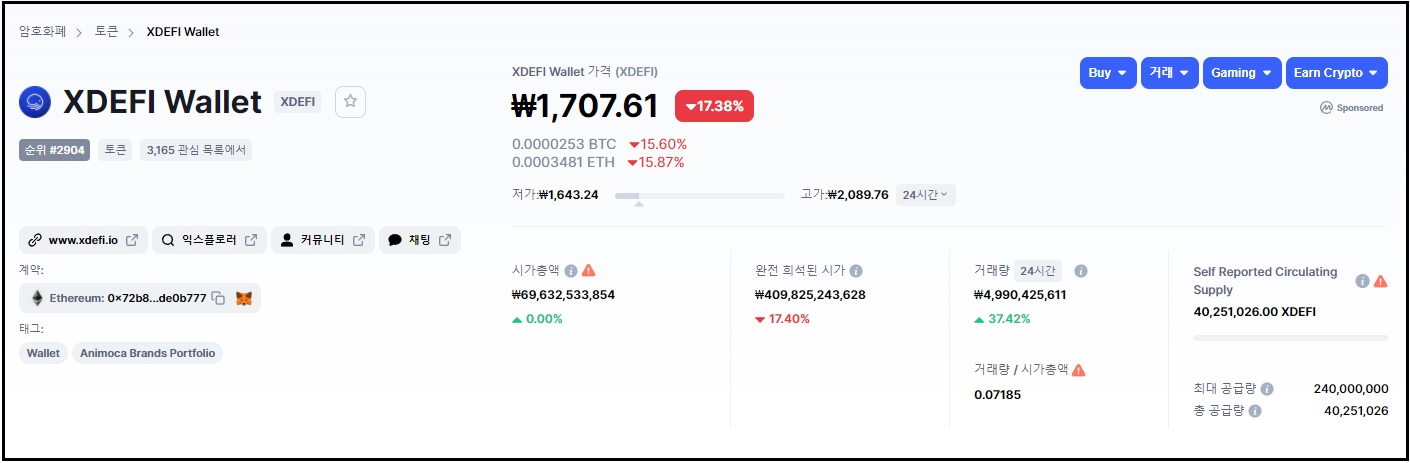Click the max supply info icon
1410x463 pixels.
pos(1267,389)
